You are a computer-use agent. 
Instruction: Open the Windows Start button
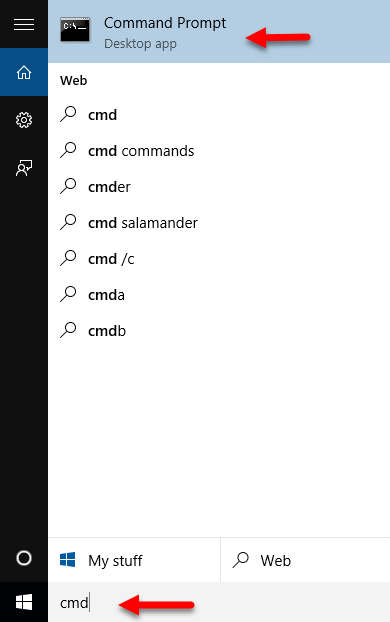pos(24,602)
